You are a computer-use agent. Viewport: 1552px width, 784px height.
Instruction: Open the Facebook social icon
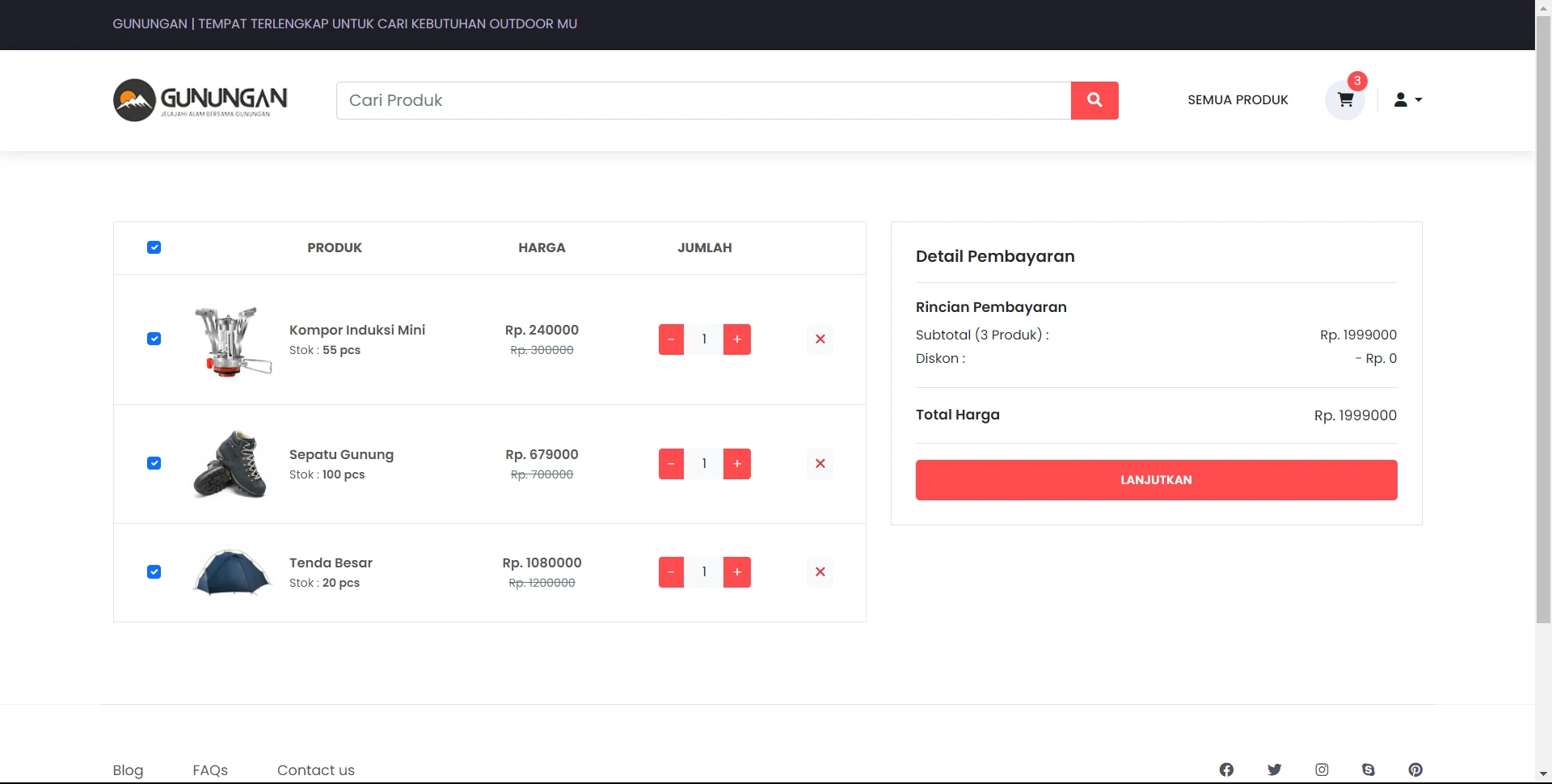[x=1226, y=769]
